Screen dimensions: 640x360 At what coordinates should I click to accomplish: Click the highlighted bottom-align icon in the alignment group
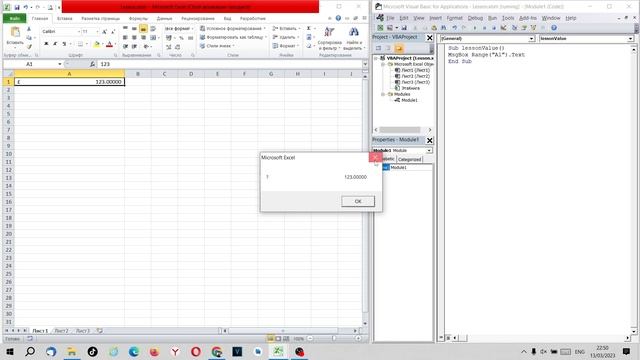coord(143,29)
